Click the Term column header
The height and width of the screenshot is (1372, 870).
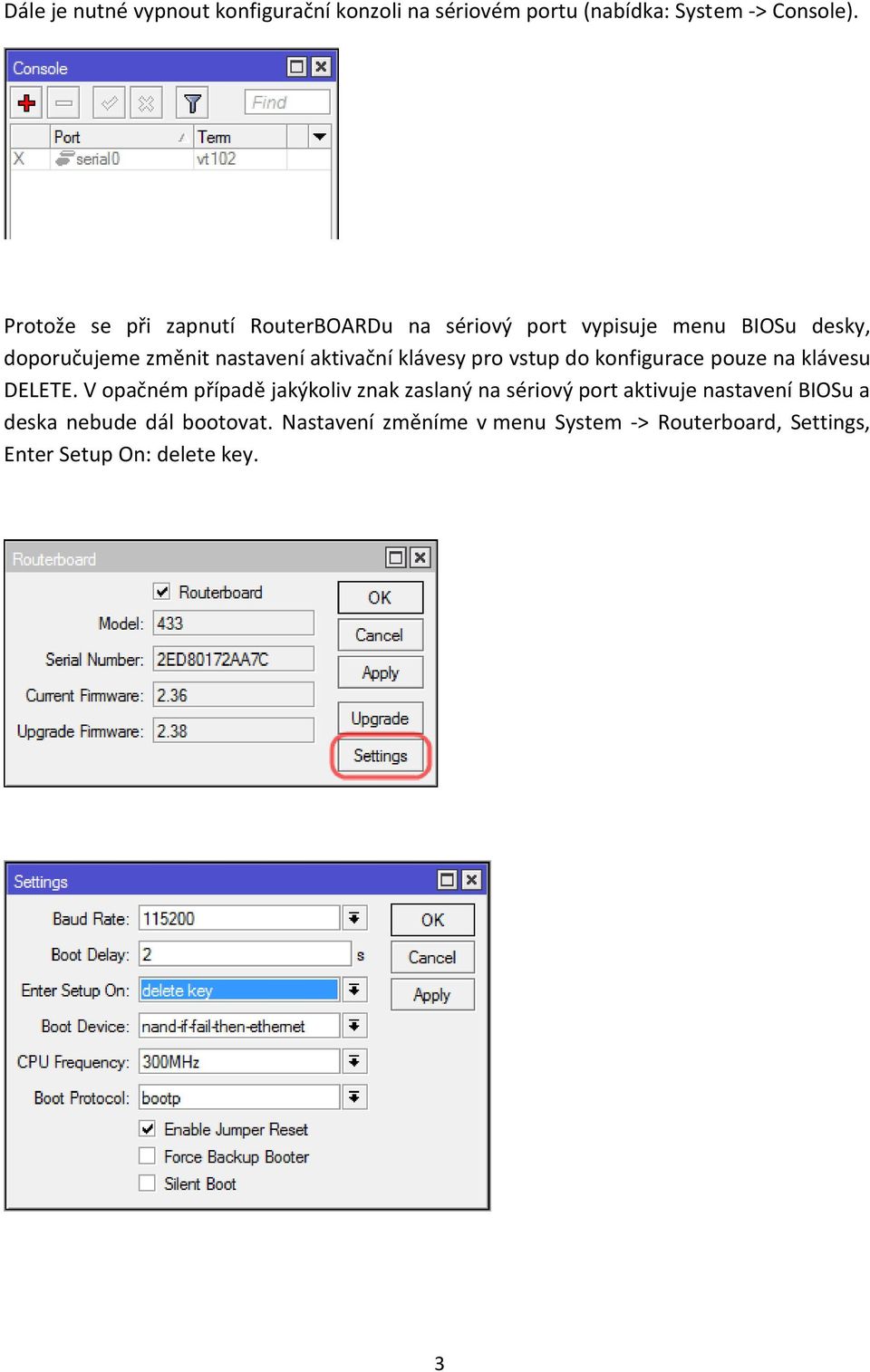pyautogui.click(x=240, y=137)
